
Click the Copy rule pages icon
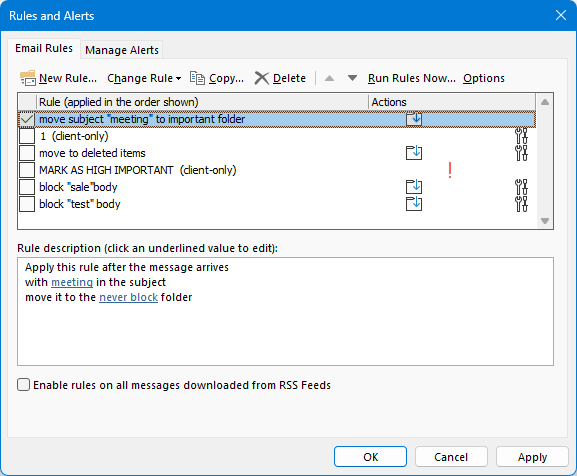(197, 78)
